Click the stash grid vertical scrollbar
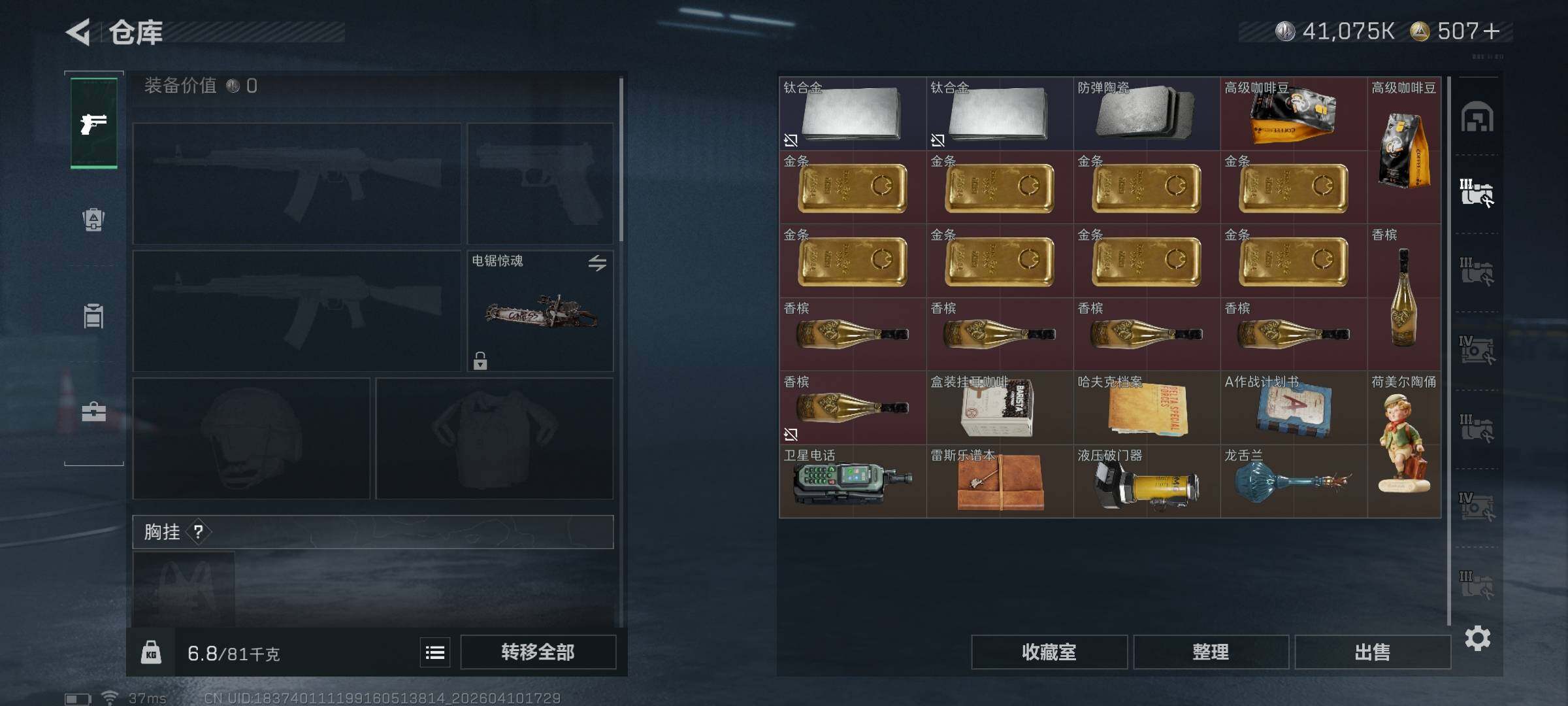 1449,350
